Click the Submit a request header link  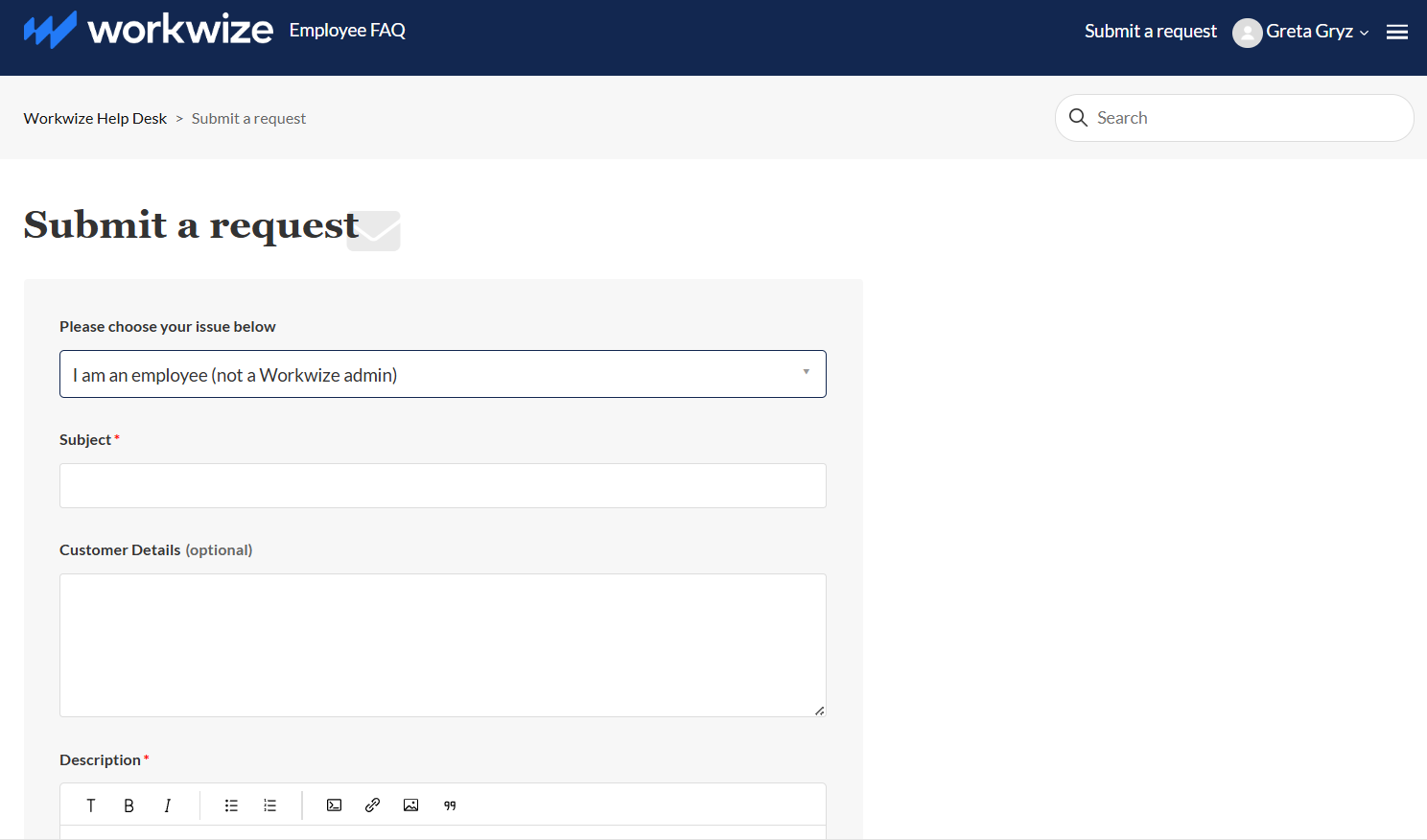[1150, 32]
